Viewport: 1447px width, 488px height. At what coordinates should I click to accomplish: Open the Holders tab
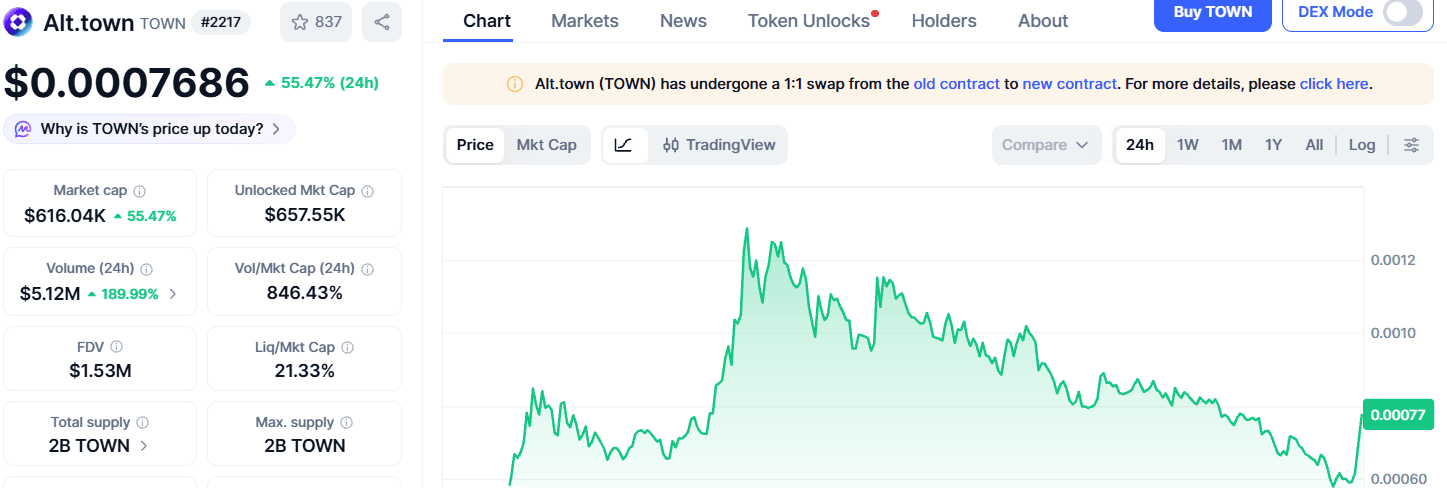tap(944, 21)
